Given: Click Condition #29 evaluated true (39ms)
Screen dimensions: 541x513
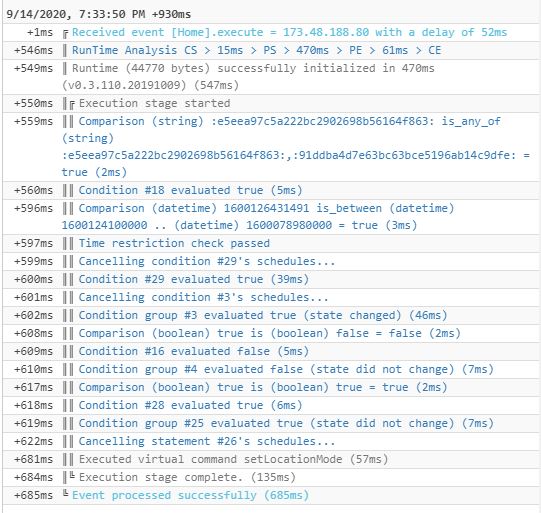Looking at the screenshot, I should click(x=194, y=279).
